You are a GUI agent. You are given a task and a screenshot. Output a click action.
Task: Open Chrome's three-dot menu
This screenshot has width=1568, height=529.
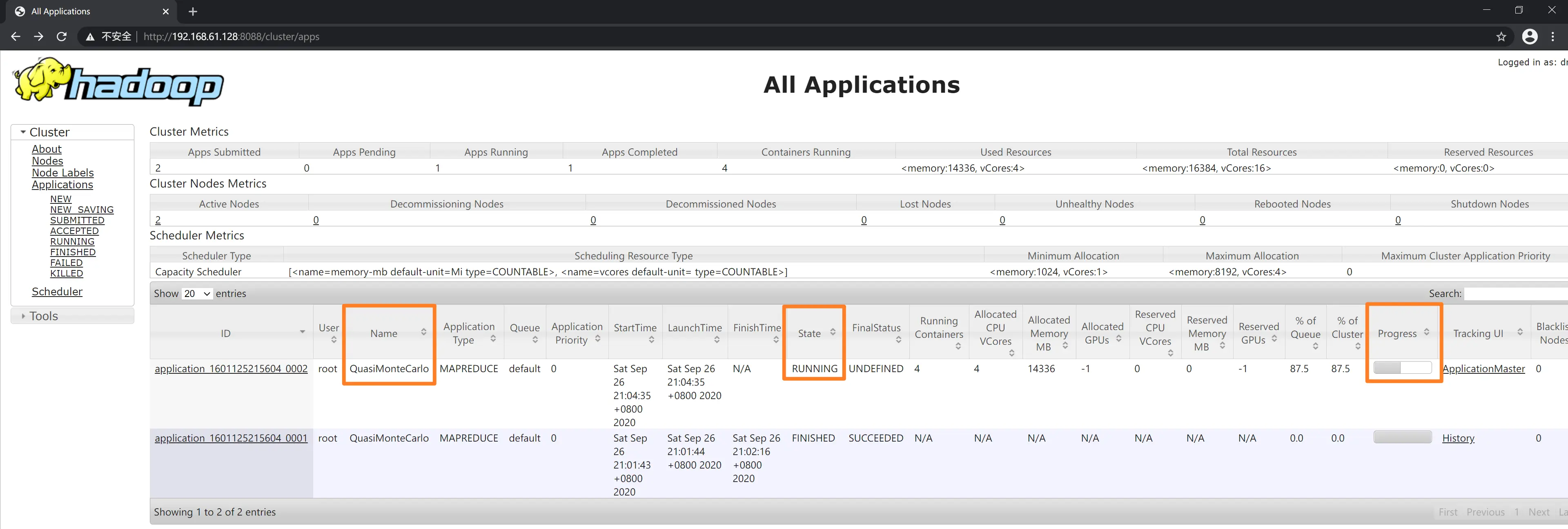pyautogui.click(x=1553, y=36)
